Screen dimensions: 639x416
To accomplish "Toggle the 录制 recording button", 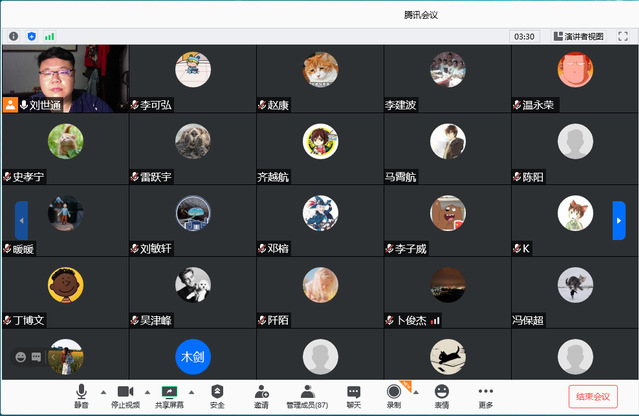I will pyautogui.click(x=394, y=396).
